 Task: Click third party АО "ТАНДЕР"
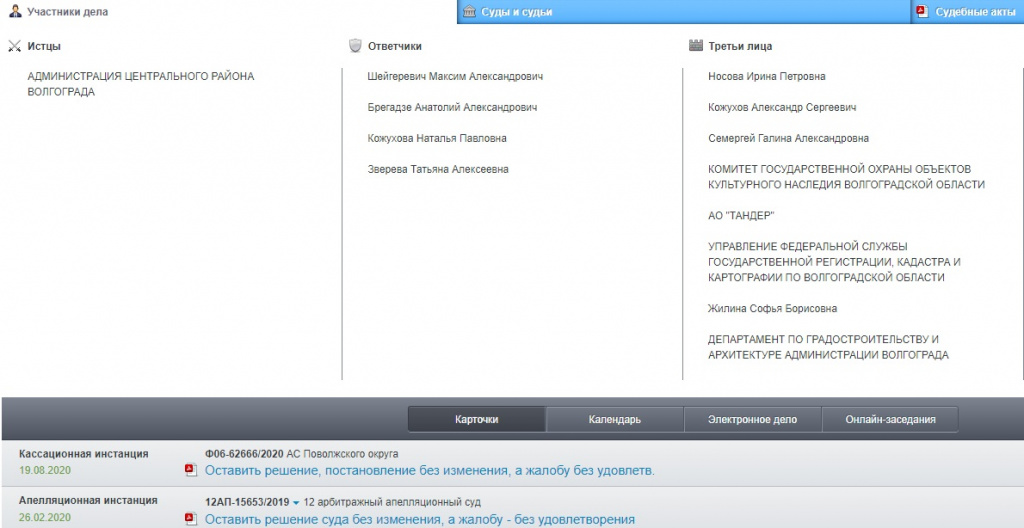point(741,216)
